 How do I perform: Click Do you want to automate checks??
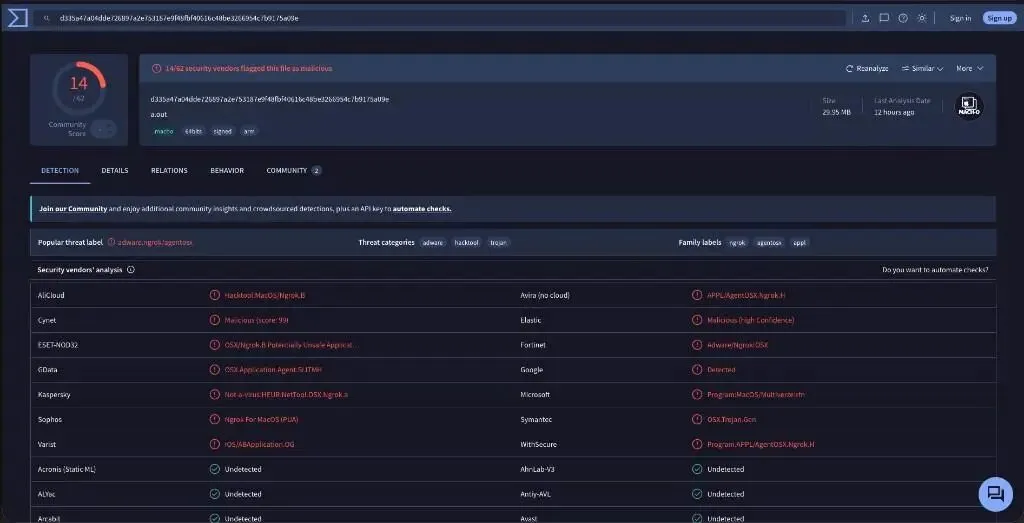(x=935, y=270)
